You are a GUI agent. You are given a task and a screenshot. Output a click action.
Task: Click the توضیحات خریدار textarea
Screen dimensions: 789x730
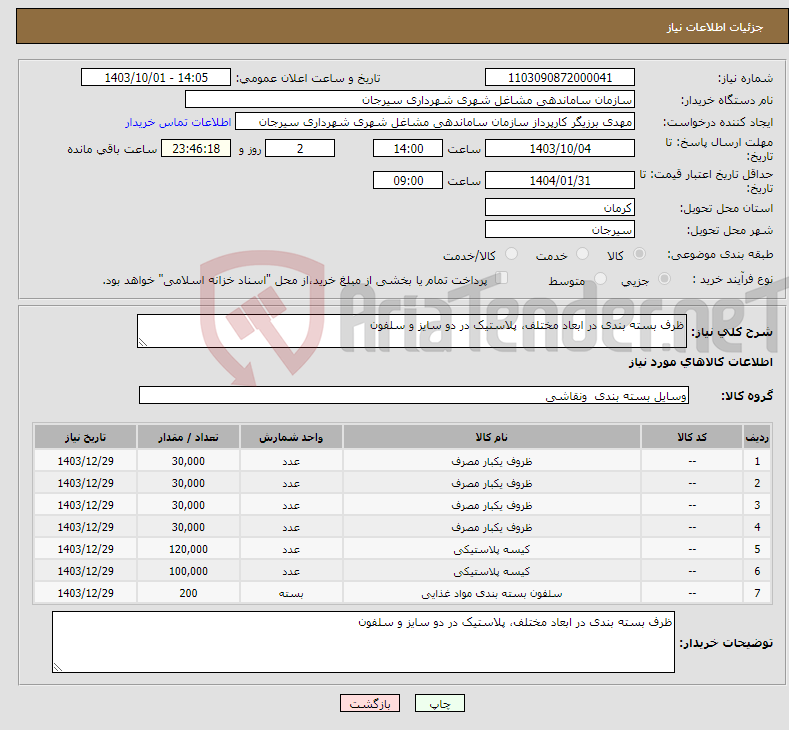click(363, 642)
